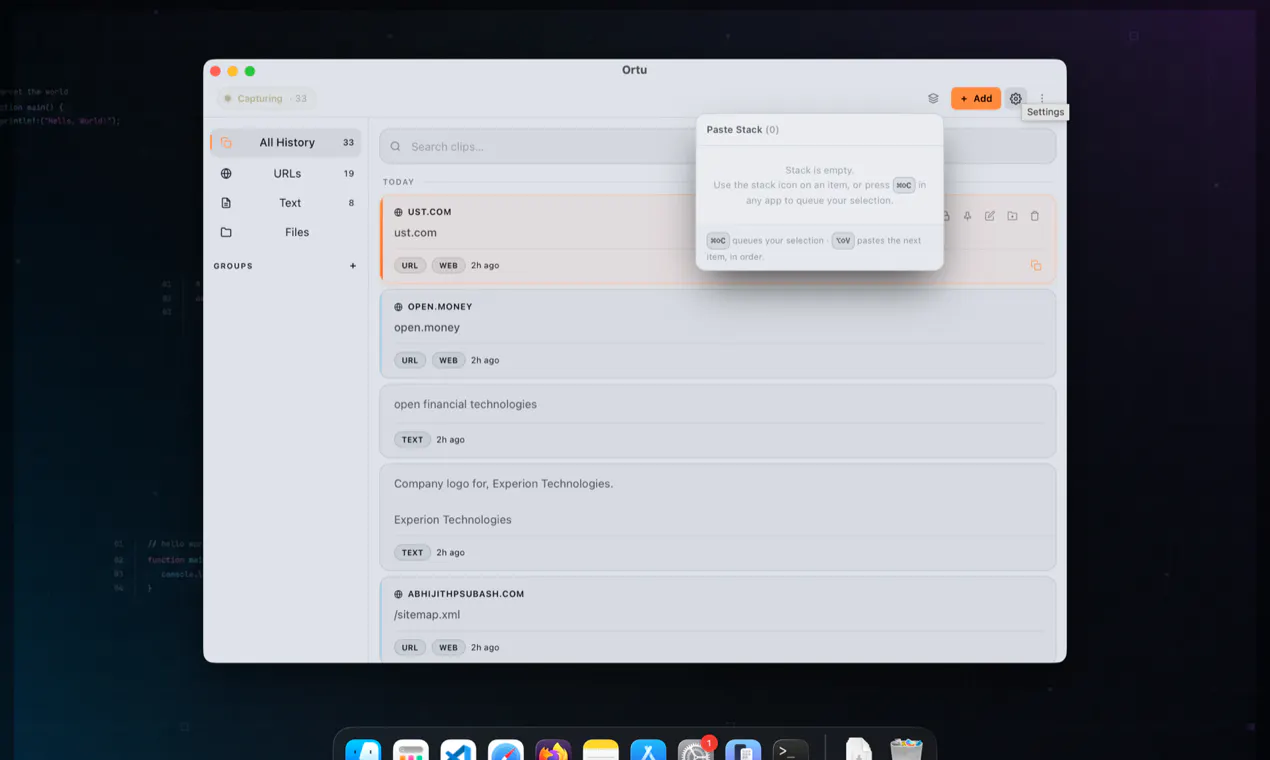This screenshot has height=760, width=1270.
Task: Click the WEB tag on open.money clip
Action: click(448, 360)
